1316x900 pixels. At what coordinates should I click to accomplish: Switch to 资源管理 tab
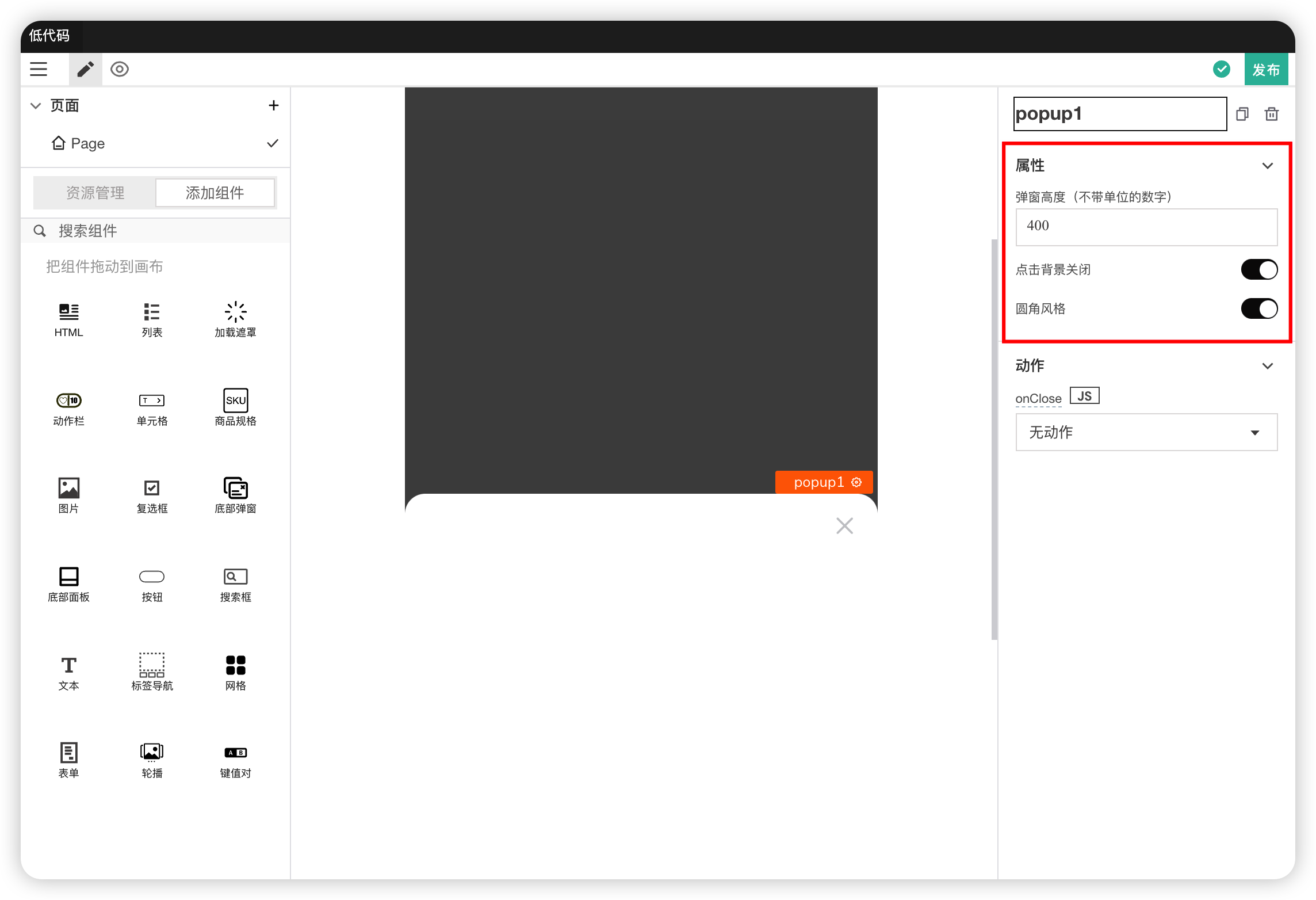[x=95, y=193]
